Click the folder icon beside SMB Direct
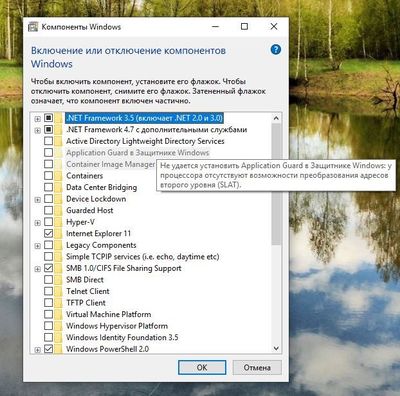This screenshot has width=400, height=396. [59, 280]
